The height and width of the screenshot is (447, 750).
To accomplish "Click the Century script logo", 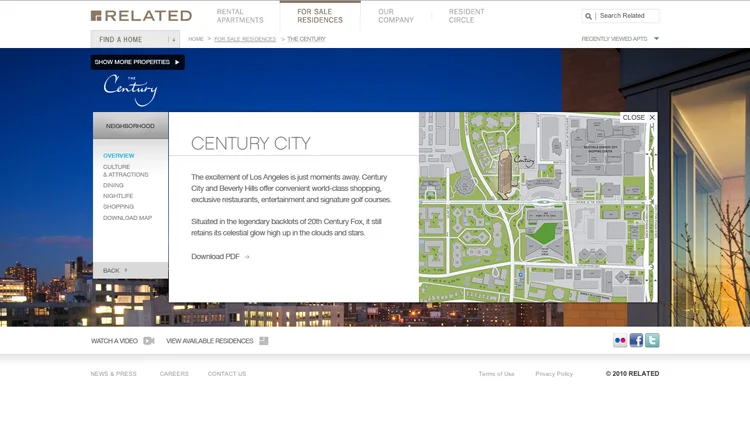I will [130, 89].
